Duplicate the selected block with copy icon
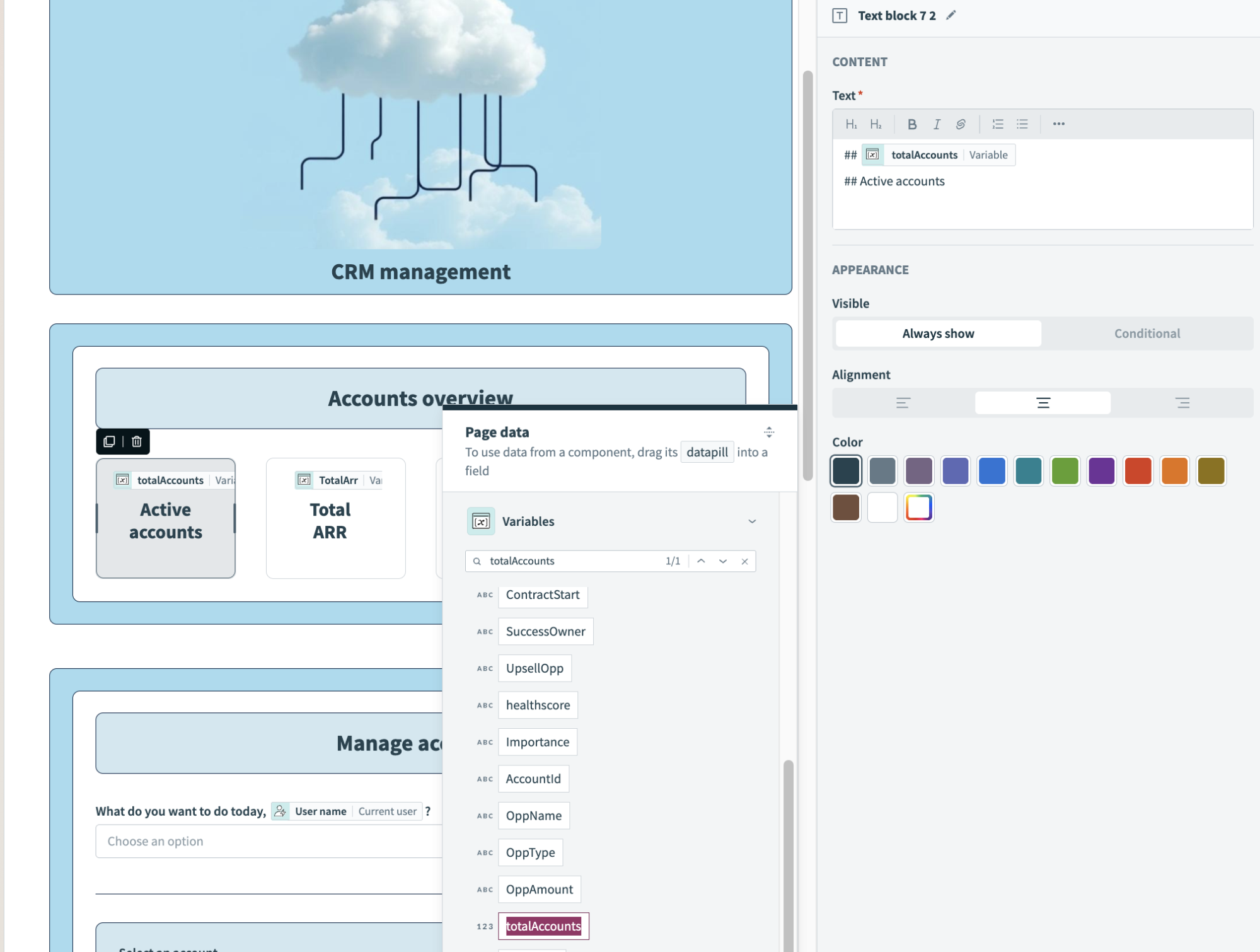 109,441
